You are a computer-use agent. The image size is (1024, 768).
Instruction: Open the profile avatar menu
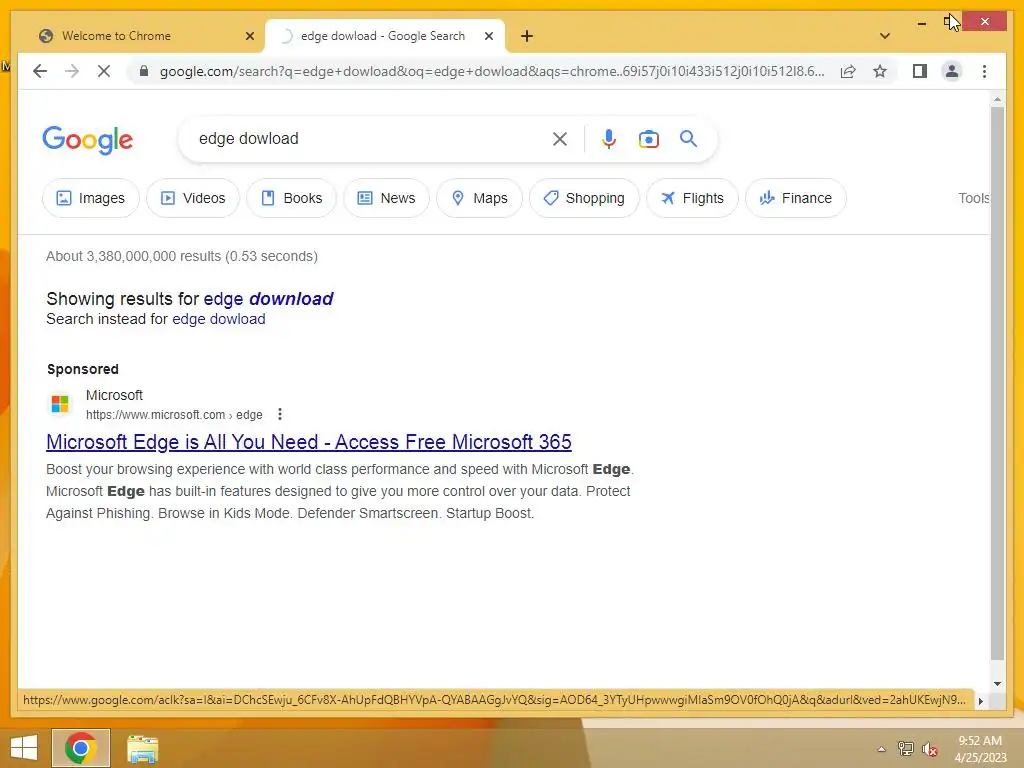point(952,71)
